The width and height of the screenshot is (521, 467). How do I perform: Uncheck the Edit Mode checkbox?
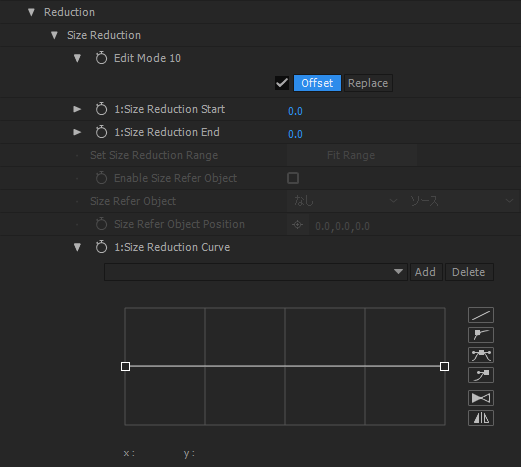coord(282,83)
